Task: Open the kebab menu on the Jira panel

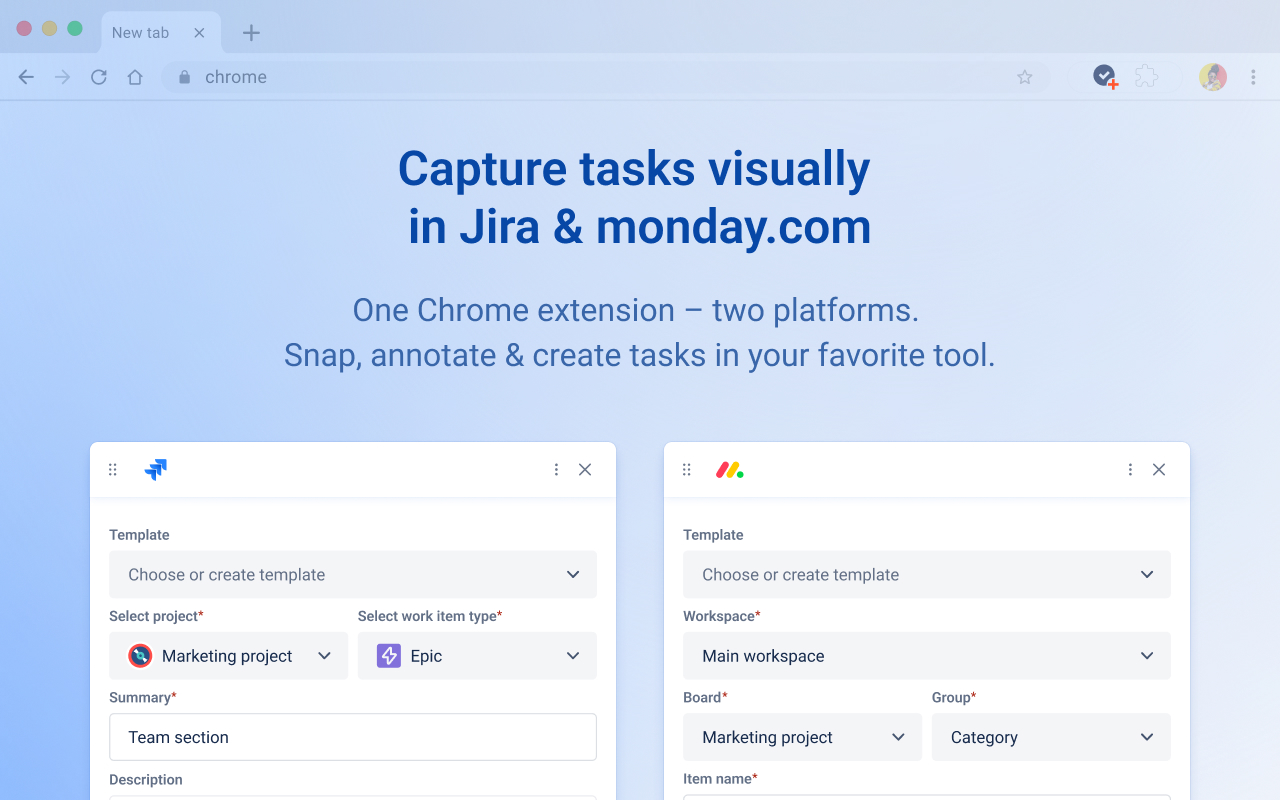Action: click(556, 469)
